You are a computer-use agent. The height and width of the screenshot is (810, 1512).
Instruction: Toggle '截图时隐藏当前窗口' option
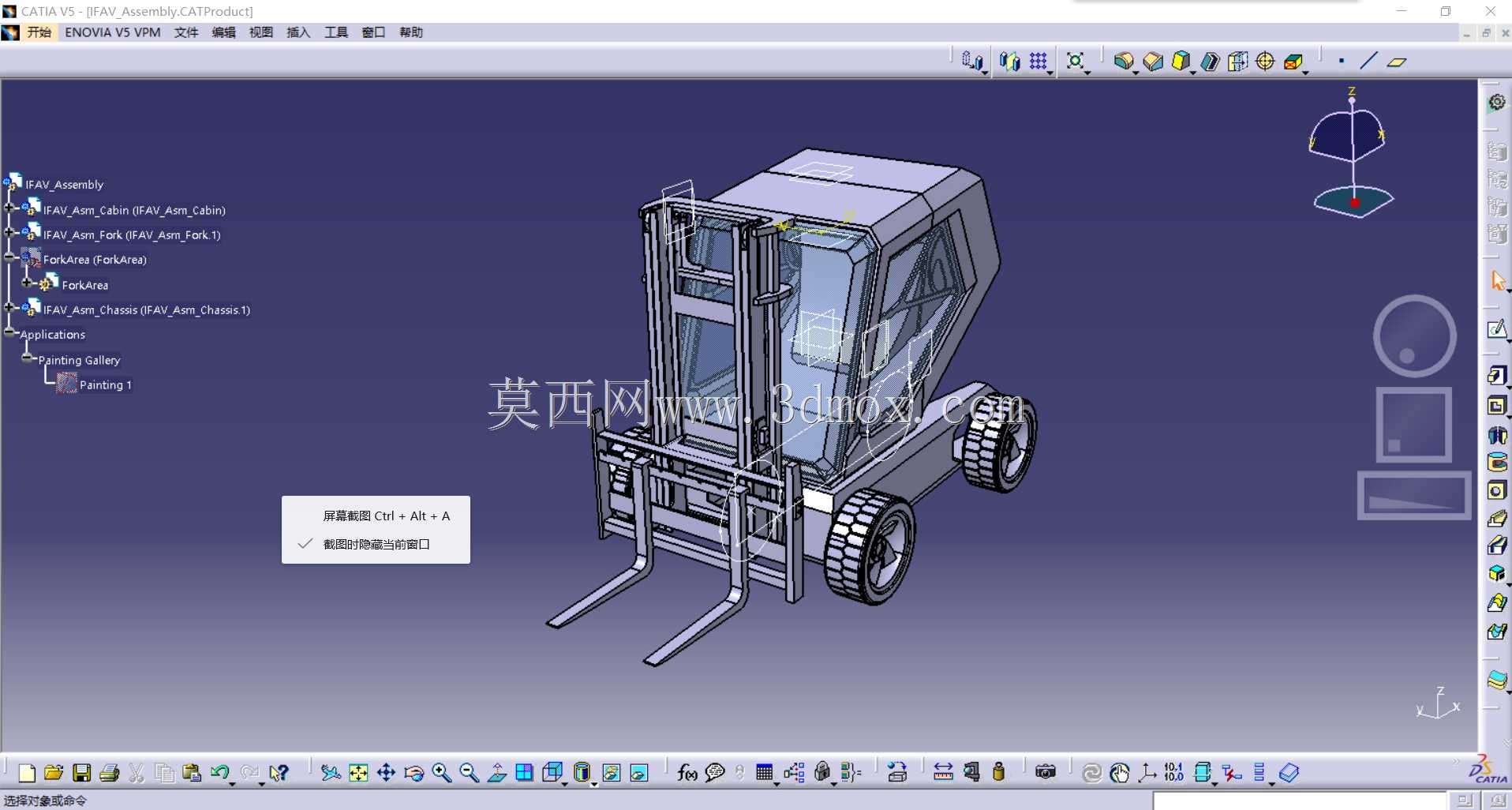(376, 544)
